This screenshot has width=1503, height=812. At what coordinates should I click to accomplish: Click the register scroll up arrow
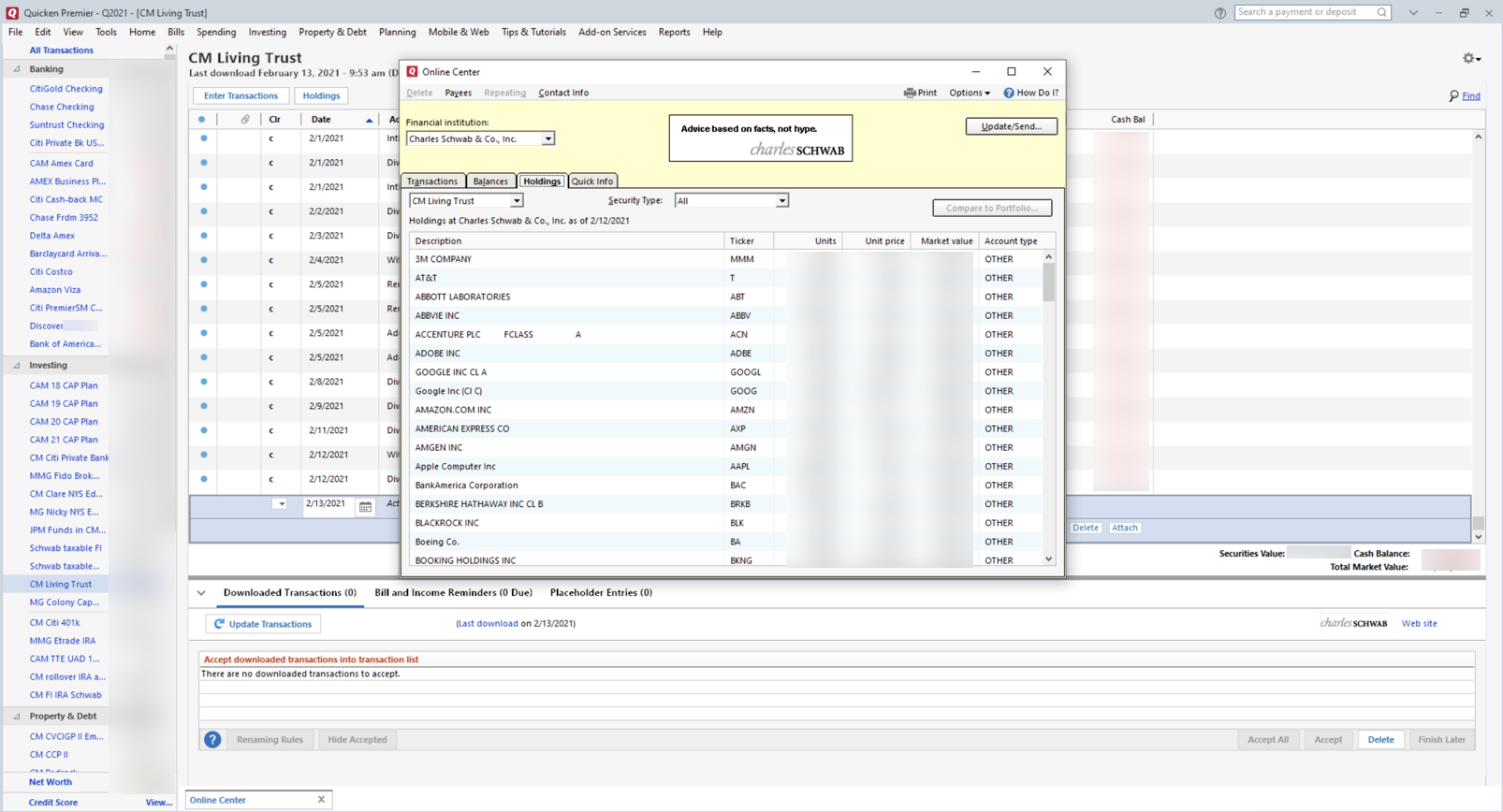(1478, 138)
